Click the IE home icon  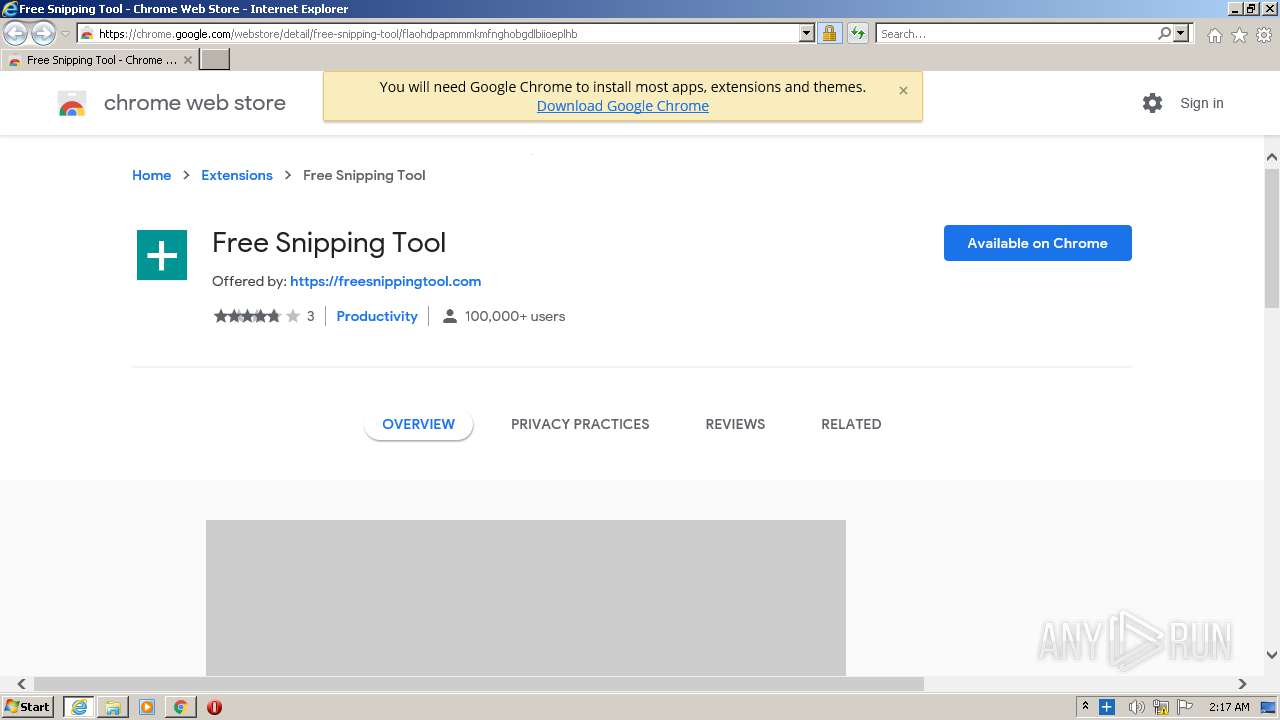click(1214, 35)
